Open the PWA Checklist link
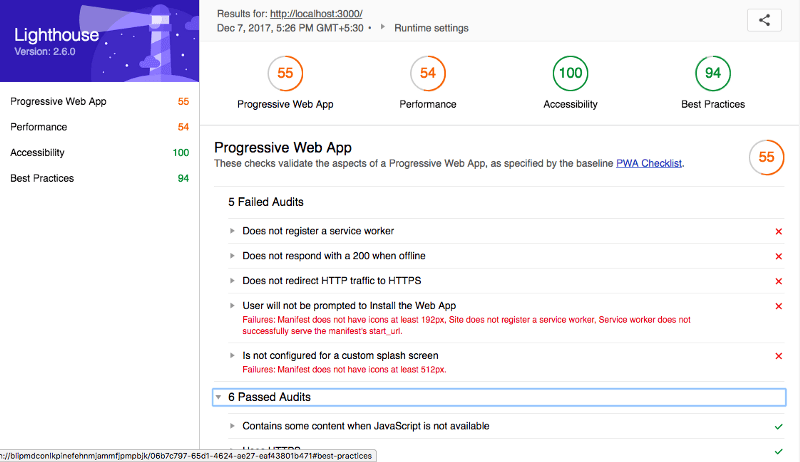 (x=649, y=163)
